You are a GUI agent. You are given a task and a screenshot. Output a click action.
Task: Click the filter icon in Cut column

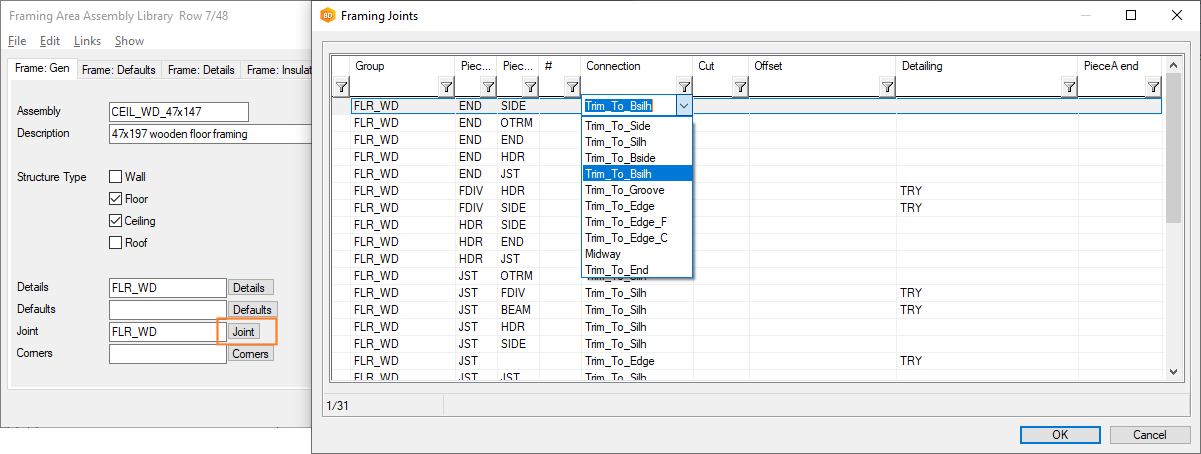click(740, 88)
